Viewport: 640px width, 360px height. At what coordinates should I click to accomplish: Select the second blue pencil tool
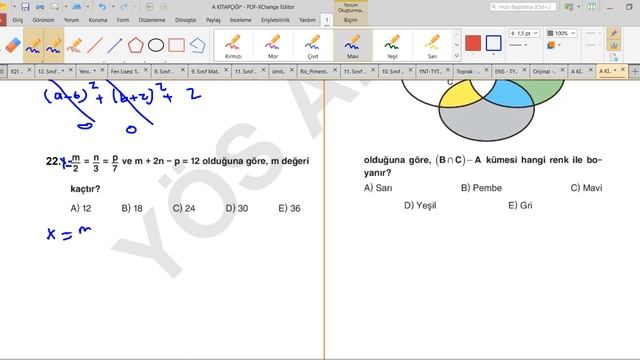tap(54, 45)
